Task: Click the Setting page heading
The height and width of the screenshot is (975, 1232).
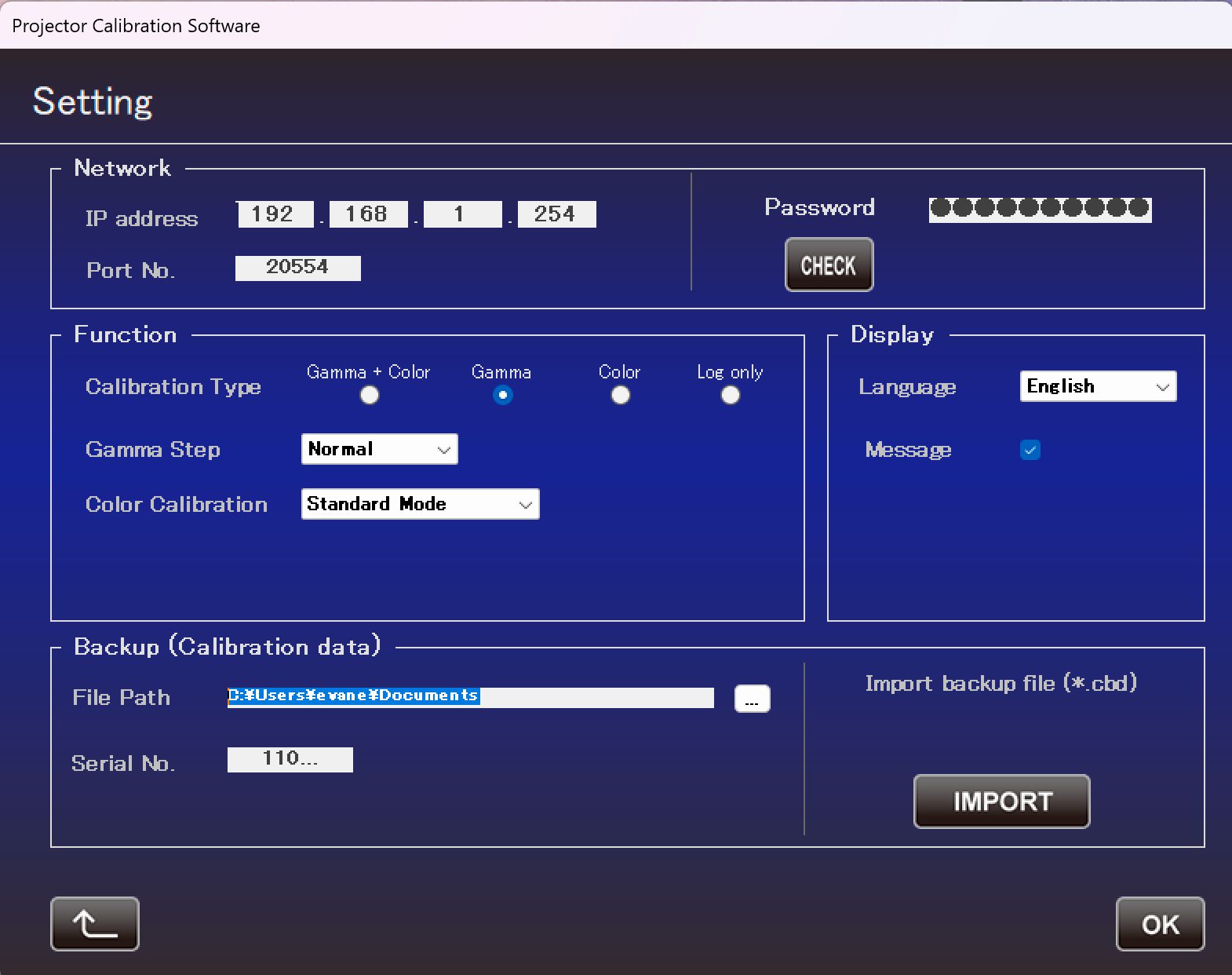Action: pyautogui.click(x=93, y=102)
